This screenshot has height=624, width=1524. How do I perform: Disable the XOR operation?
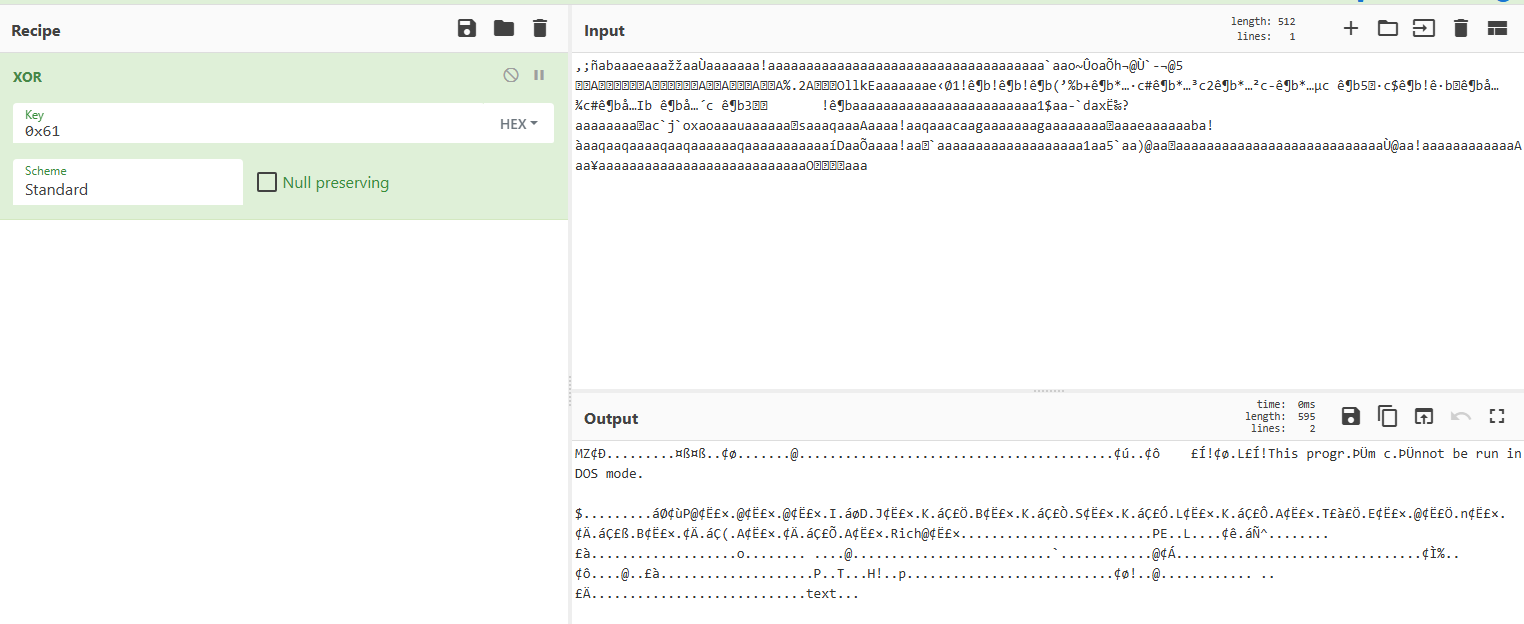click(511, 75)
